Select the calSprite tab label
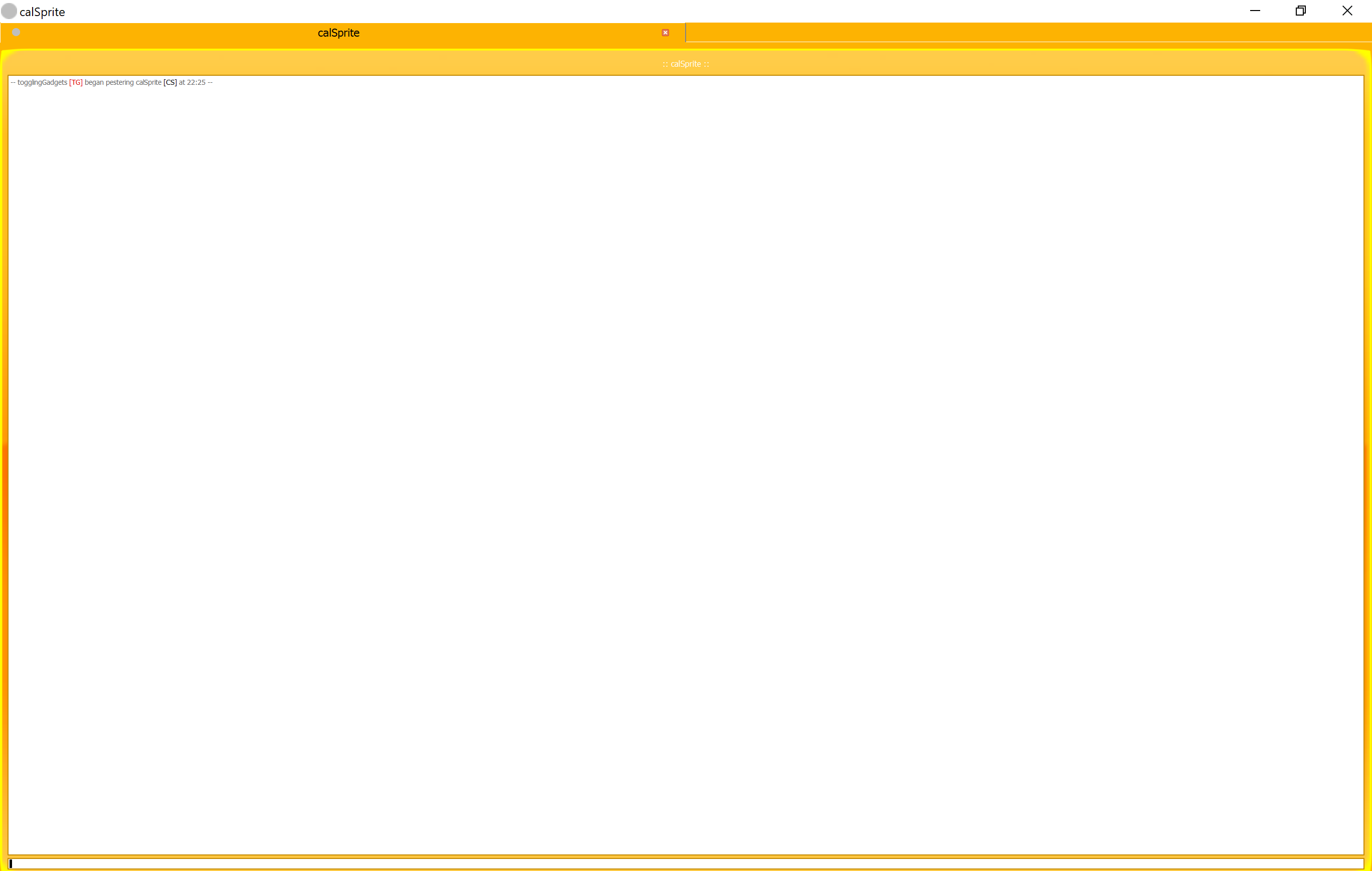 [338, 33]
